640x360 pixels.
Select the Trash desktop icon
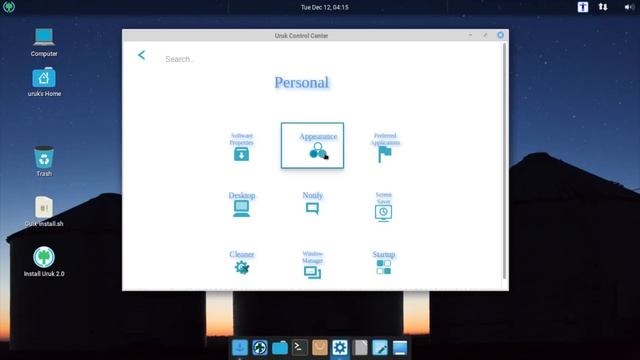tap(44, 162)
